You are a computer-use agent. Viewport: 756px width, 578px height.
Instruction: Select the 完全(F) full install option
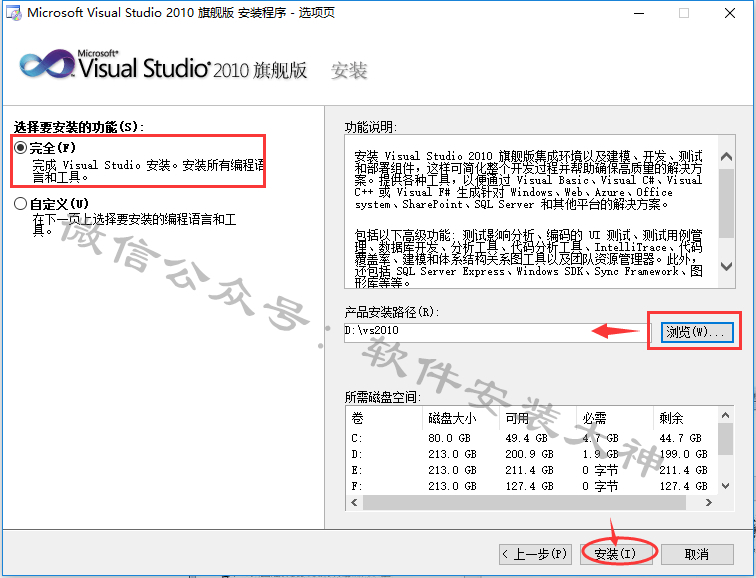pyautogui.click(x=20, y=148)
